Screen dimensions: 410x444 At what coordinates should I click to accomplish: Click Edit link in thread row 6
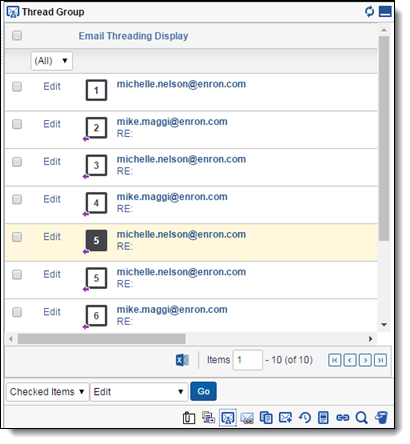(x=52, y=312)
